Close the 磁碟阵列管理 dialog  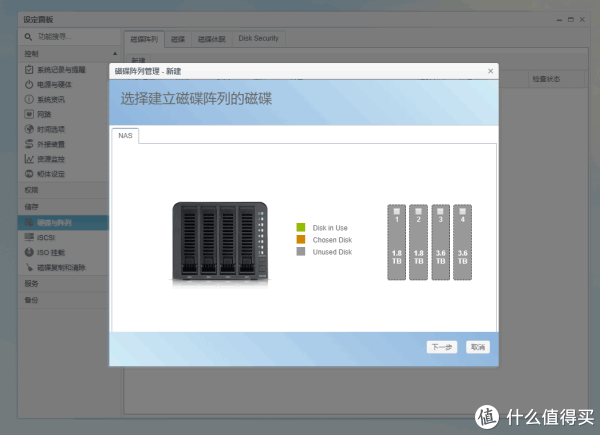coord(491,71)
